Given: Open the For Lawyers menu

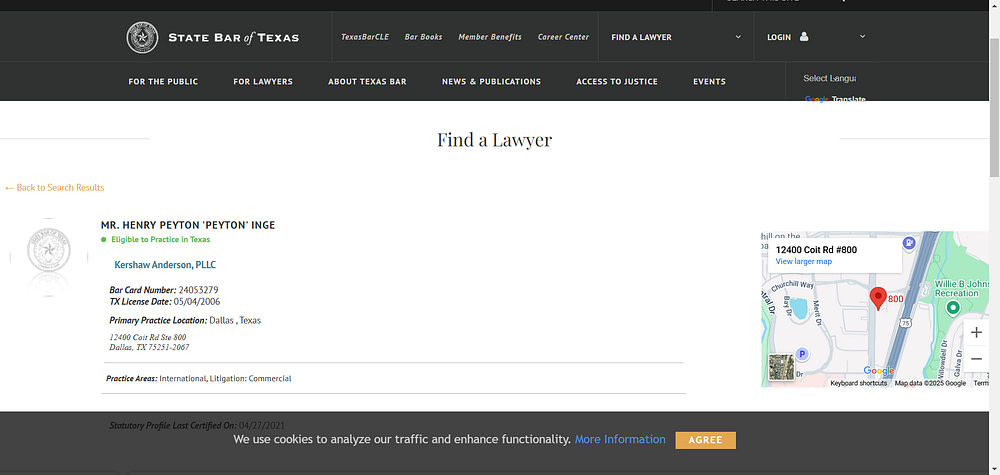Looking at the screenshot, I should 263,82.
